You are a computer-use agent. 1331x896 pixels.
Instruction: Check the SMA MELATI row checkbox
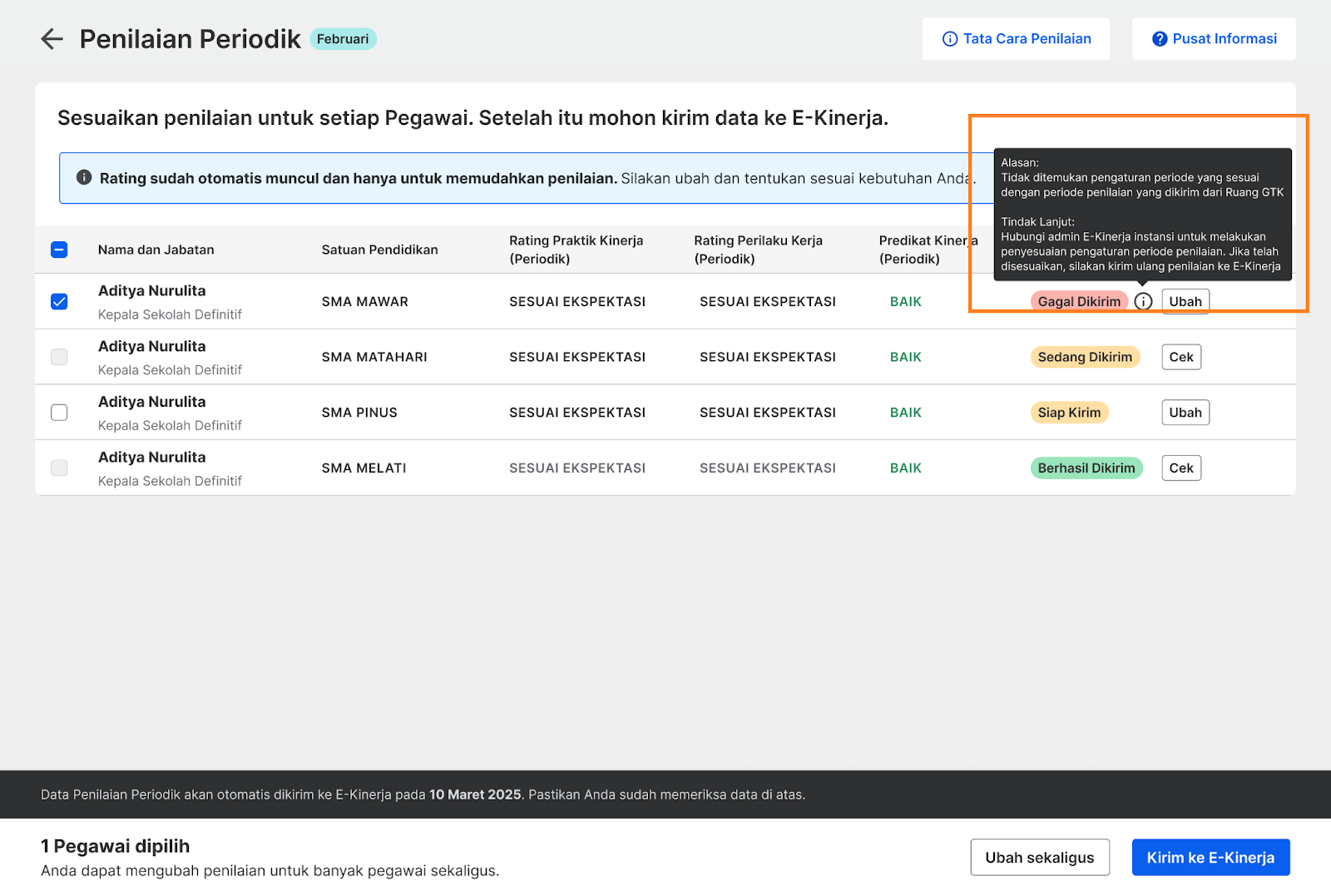[59, 468]
